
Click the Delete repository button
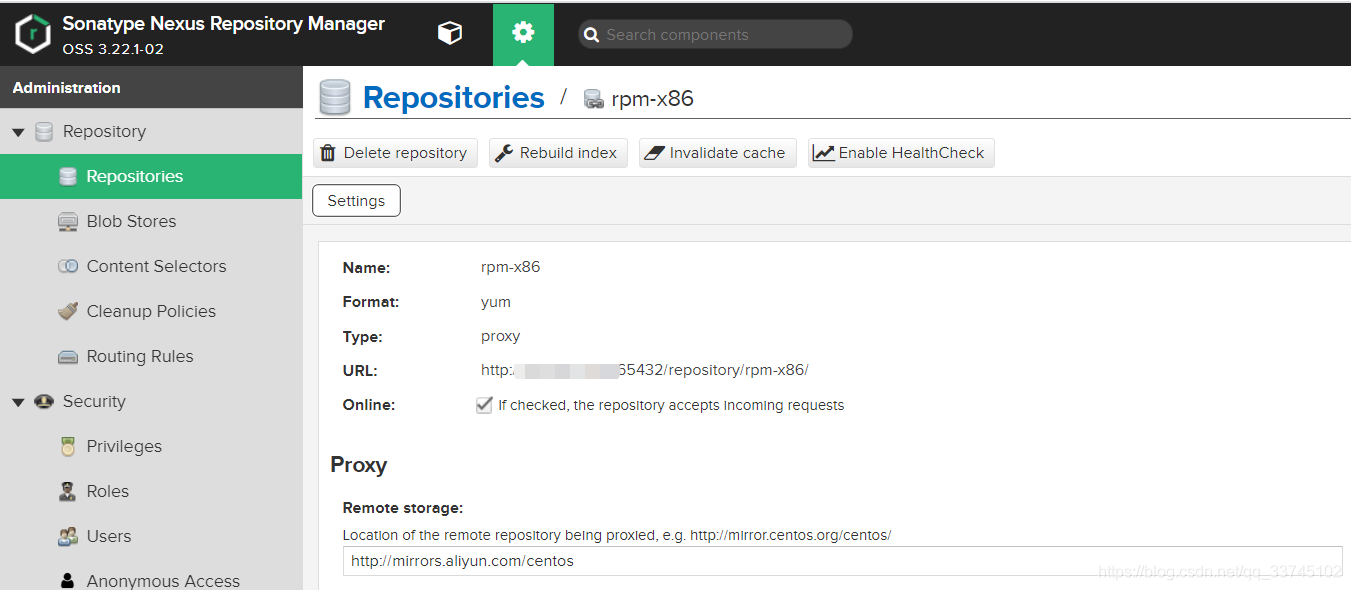tap(396, 153)
